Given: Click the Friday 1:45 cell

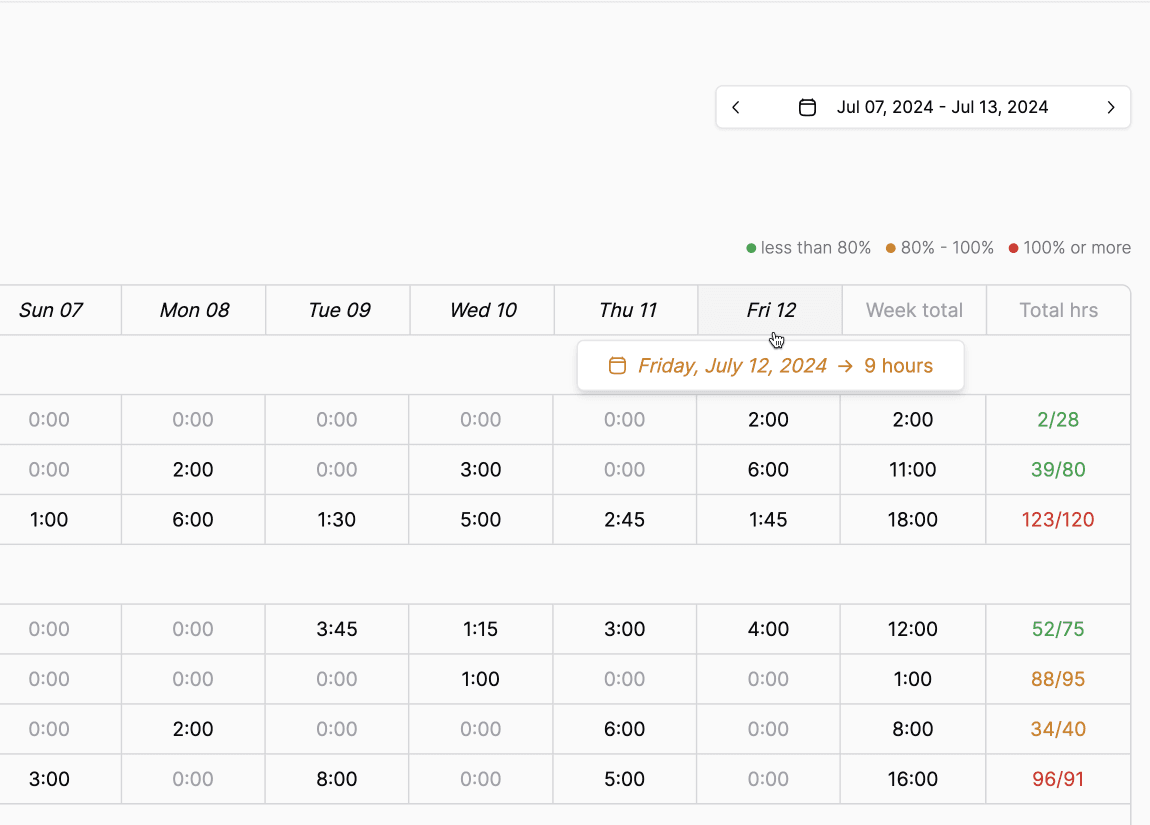Looking at the screenshot, I should pyautogui.click(x=768, y=519).
